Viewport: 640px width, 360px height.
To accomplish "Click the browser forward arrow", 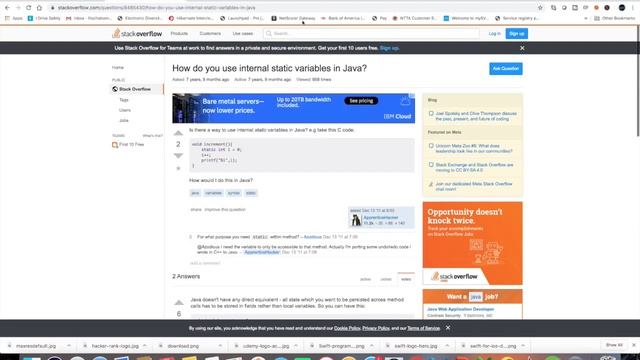I will point(18,8).
